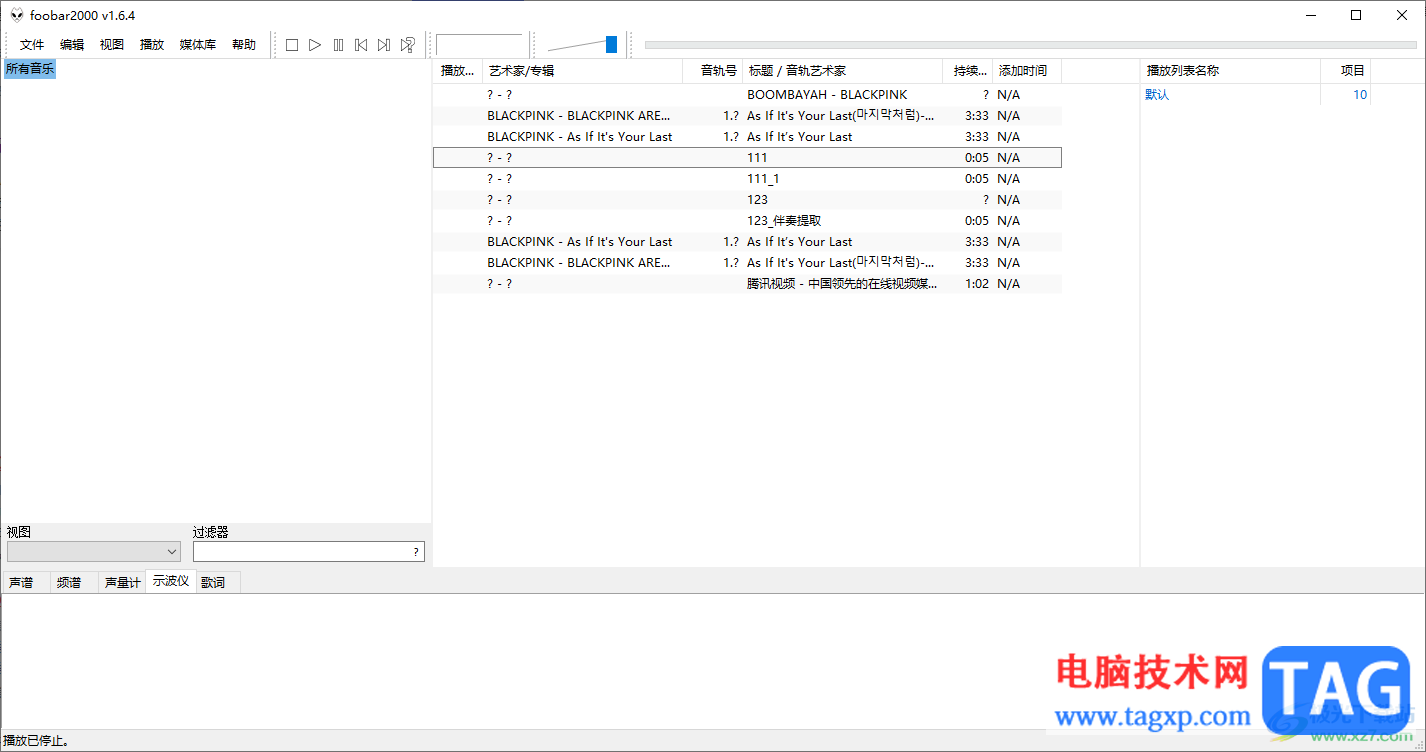Image resolution: width=1426 pixels, height=752 pixels.
Task: Click the 播放 status column header
Action: pyautogui.click(x=458, y=71)
